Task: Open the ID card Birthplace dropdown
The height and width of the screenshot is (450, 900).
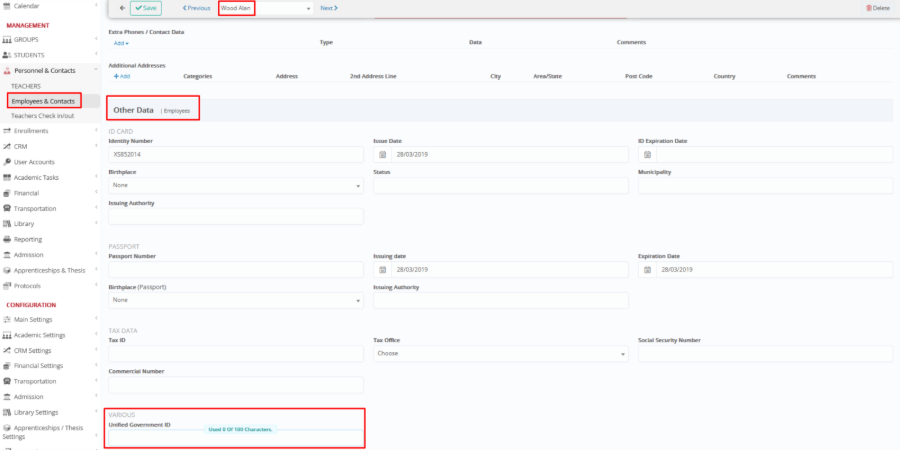Action: (x=235, y=185)
